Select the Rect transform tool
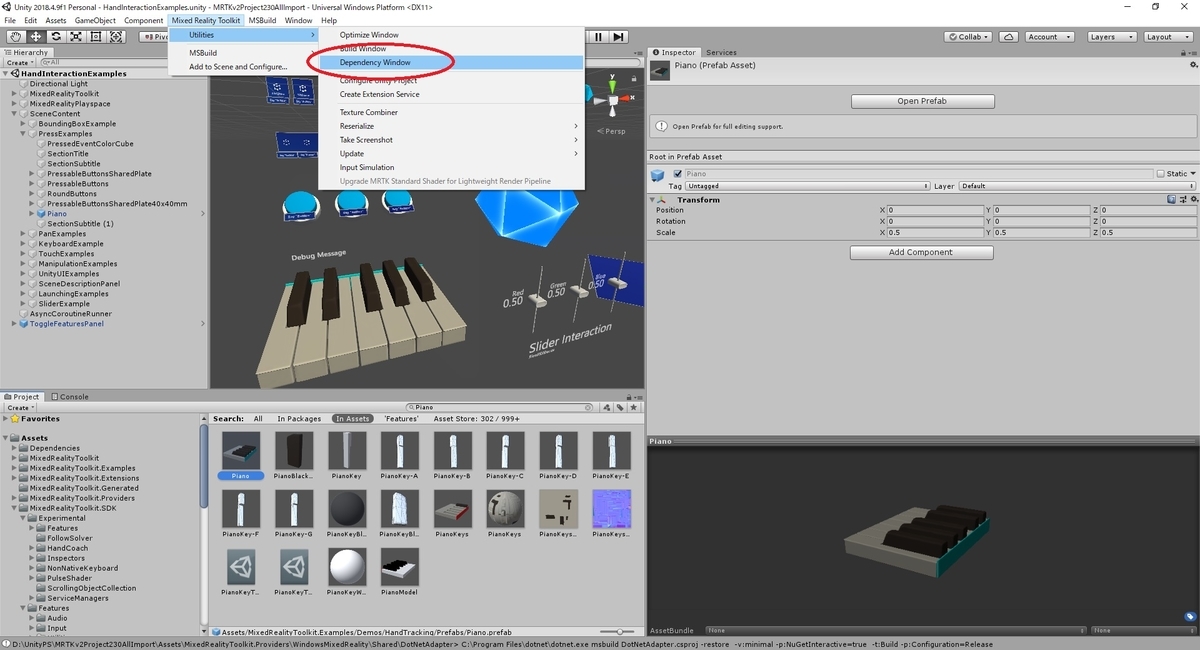The width and height of the screenshot is (1200, 650). [96, 37]
